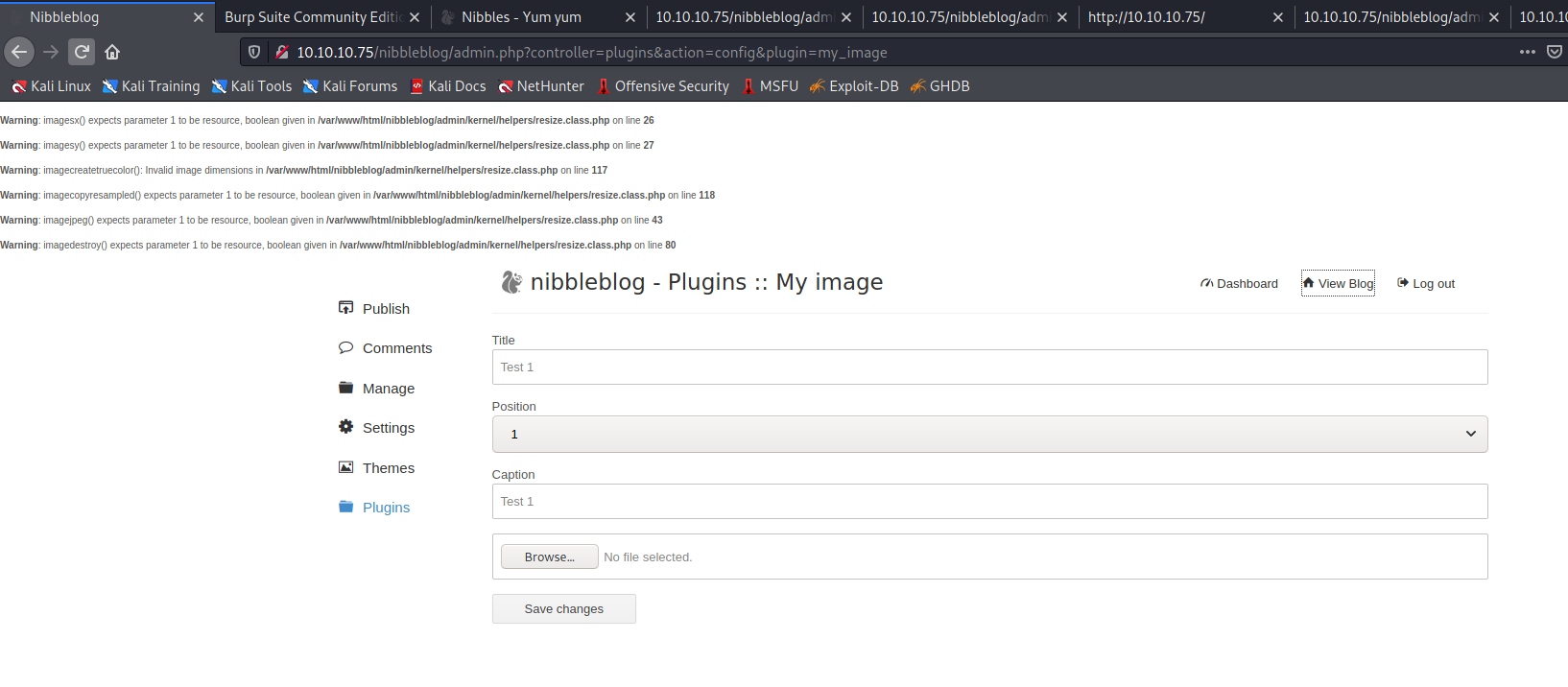Click the Log out link
1568x687 pixels.
click(x=1426, y=283)
